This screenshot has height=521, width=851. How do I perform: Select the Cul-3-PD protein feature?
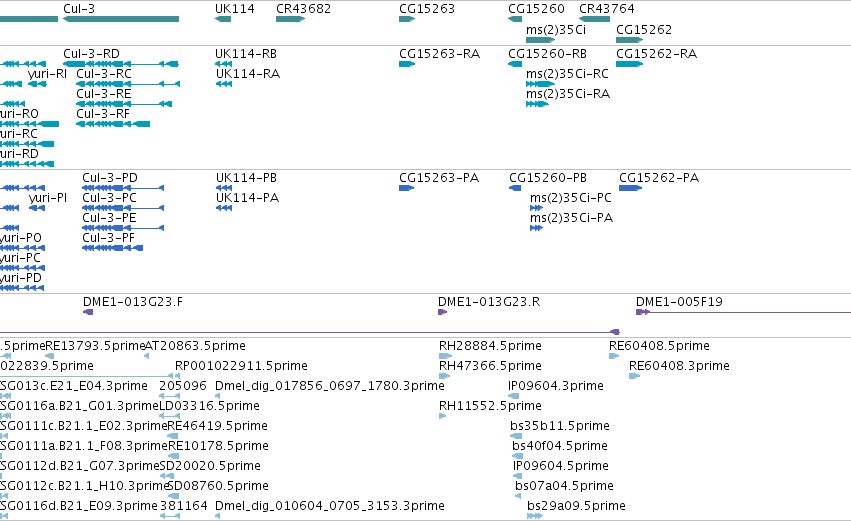(123, 188)
